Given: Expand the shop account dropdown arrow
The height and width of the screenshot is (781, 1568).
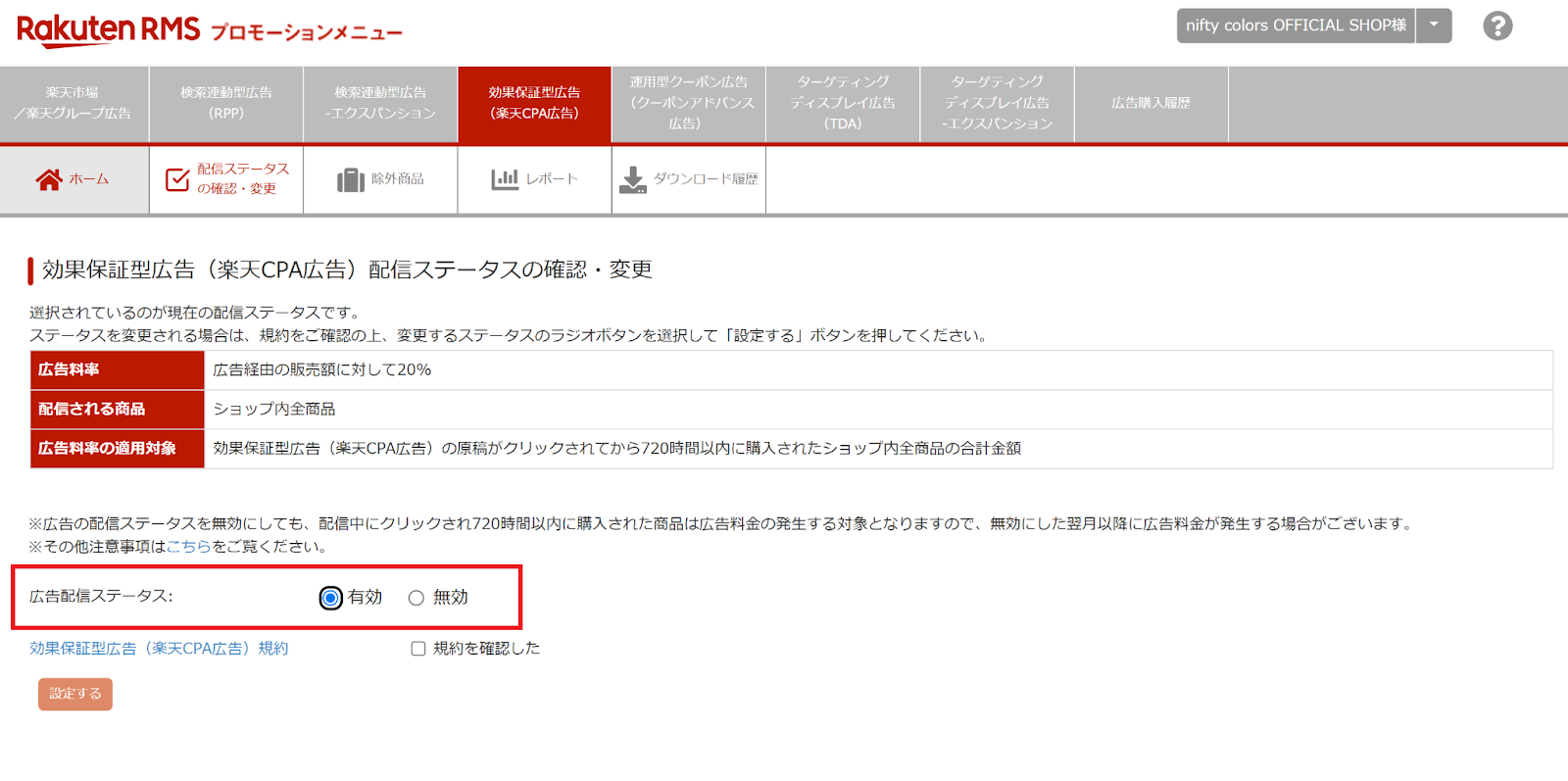Looking at the screenshot, I should (1434, 25).
